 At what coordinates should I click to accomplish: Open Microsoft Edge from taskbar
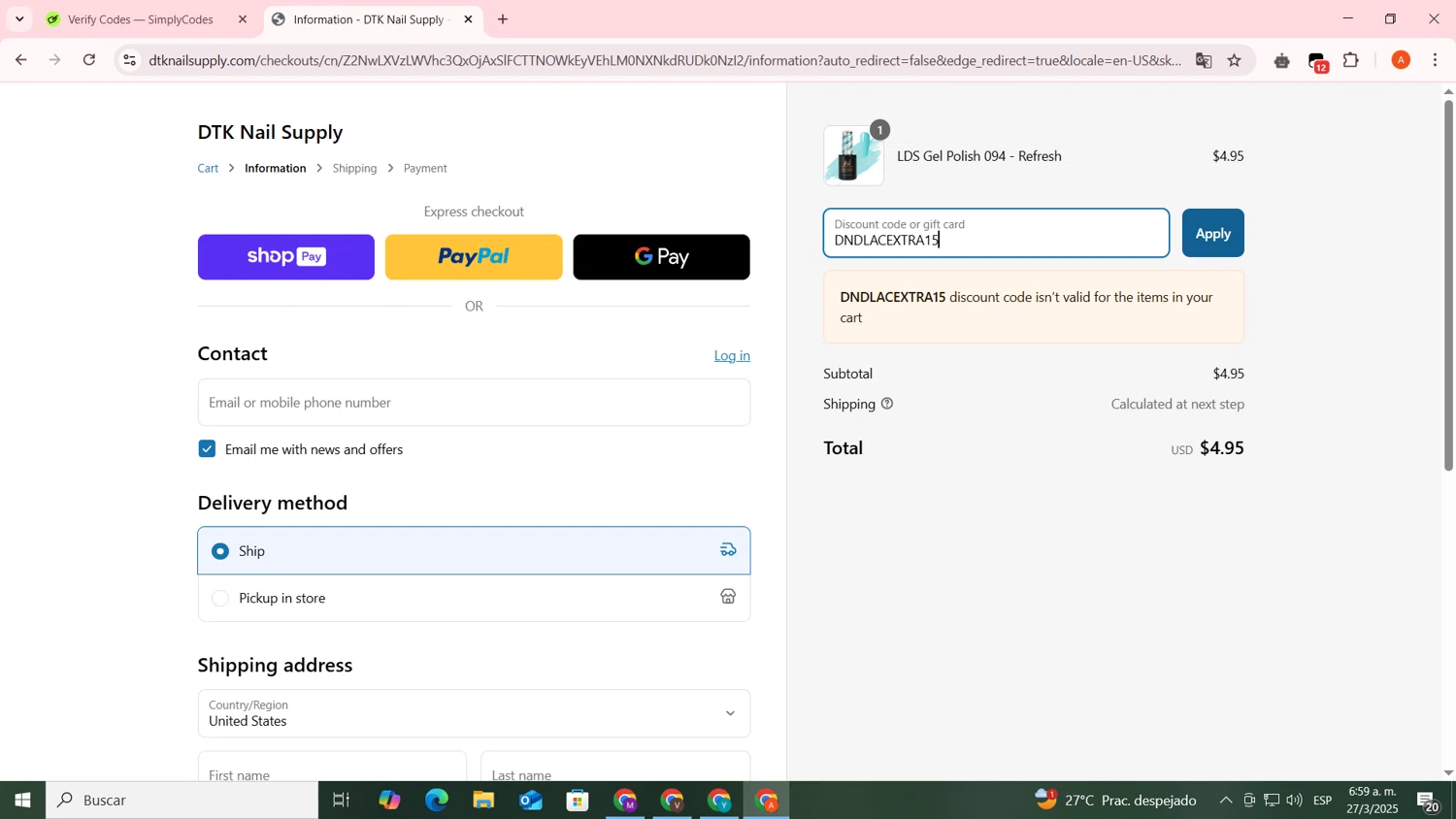(x=436, y=801)
